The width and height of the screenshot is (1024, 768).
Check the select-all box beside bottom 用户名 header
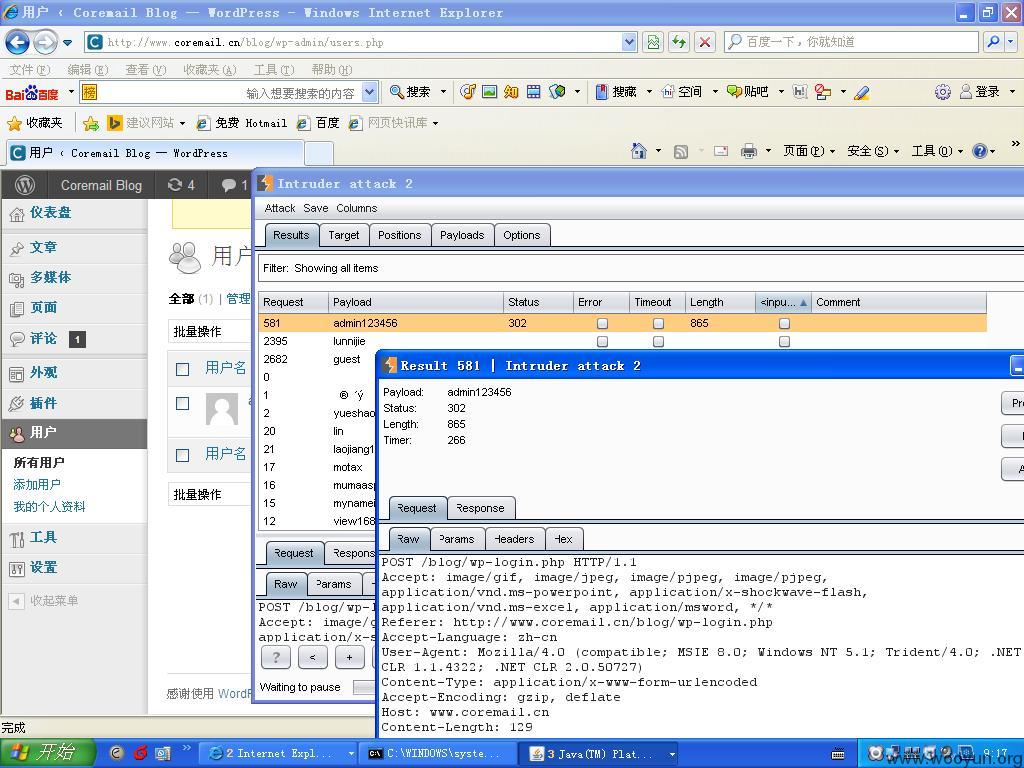click(183, 455)
